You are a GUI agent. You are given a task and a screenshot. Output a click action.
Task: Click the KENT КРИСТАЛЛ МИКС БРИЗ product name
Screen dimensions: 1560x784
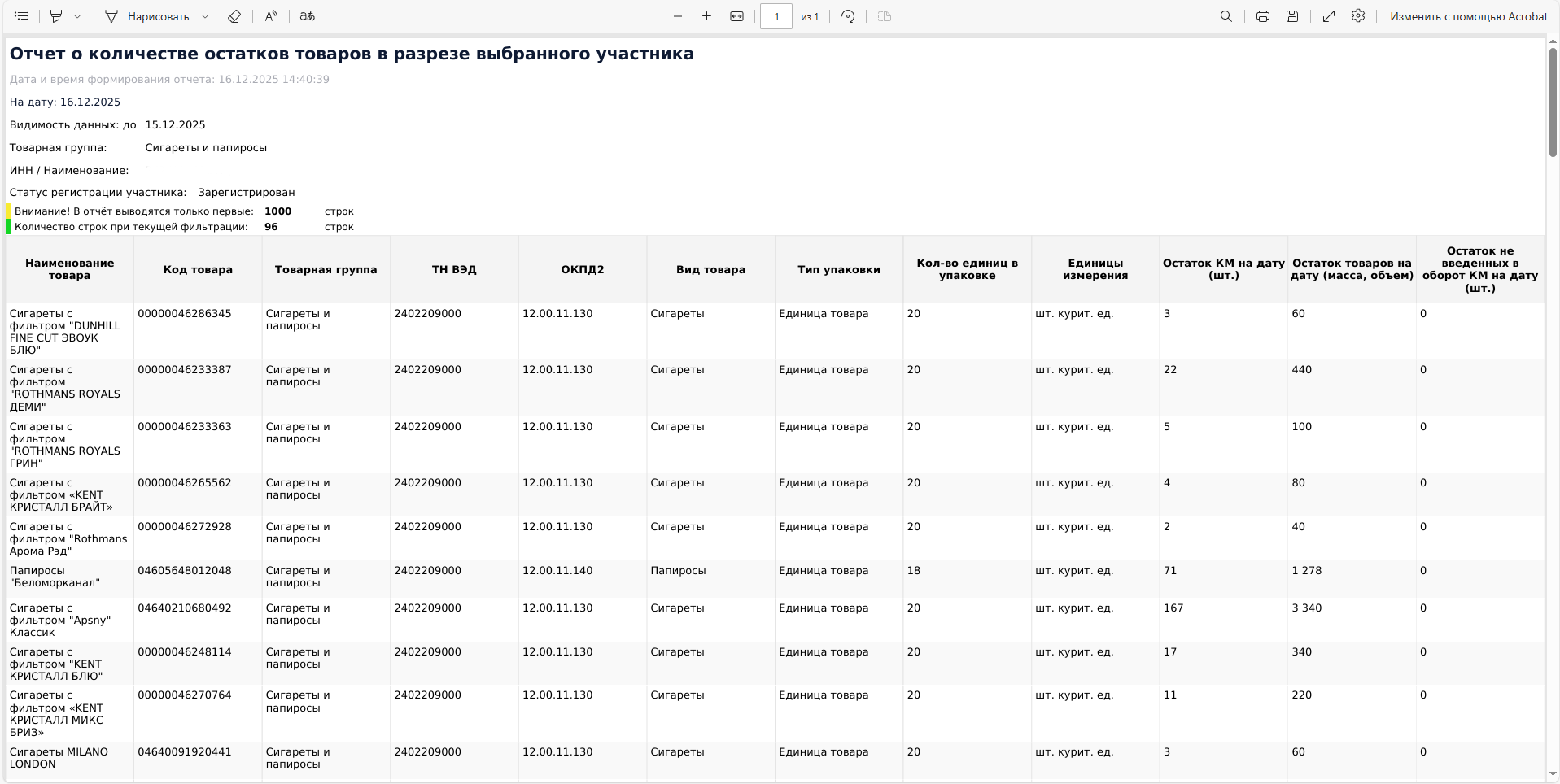[x=56, y=713]
